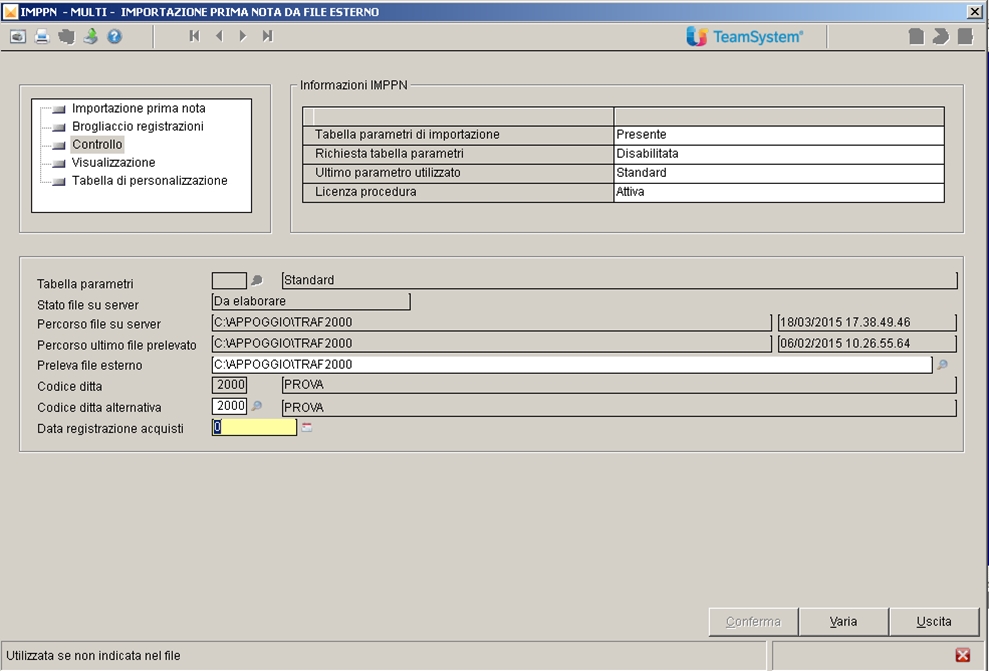Screen dimensions: 989x671
Task: Click the Varia button
Action: click(x=843, y=622)
